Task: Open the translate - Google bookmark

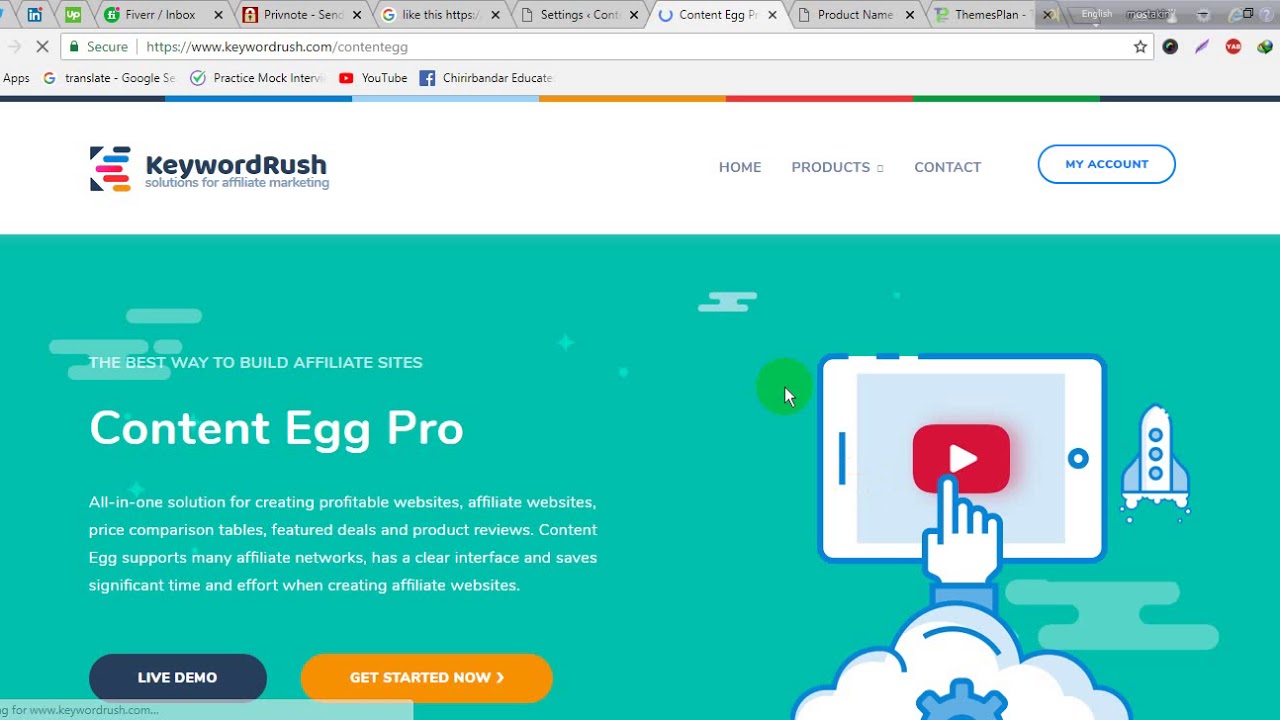Action: pos(109,78)
